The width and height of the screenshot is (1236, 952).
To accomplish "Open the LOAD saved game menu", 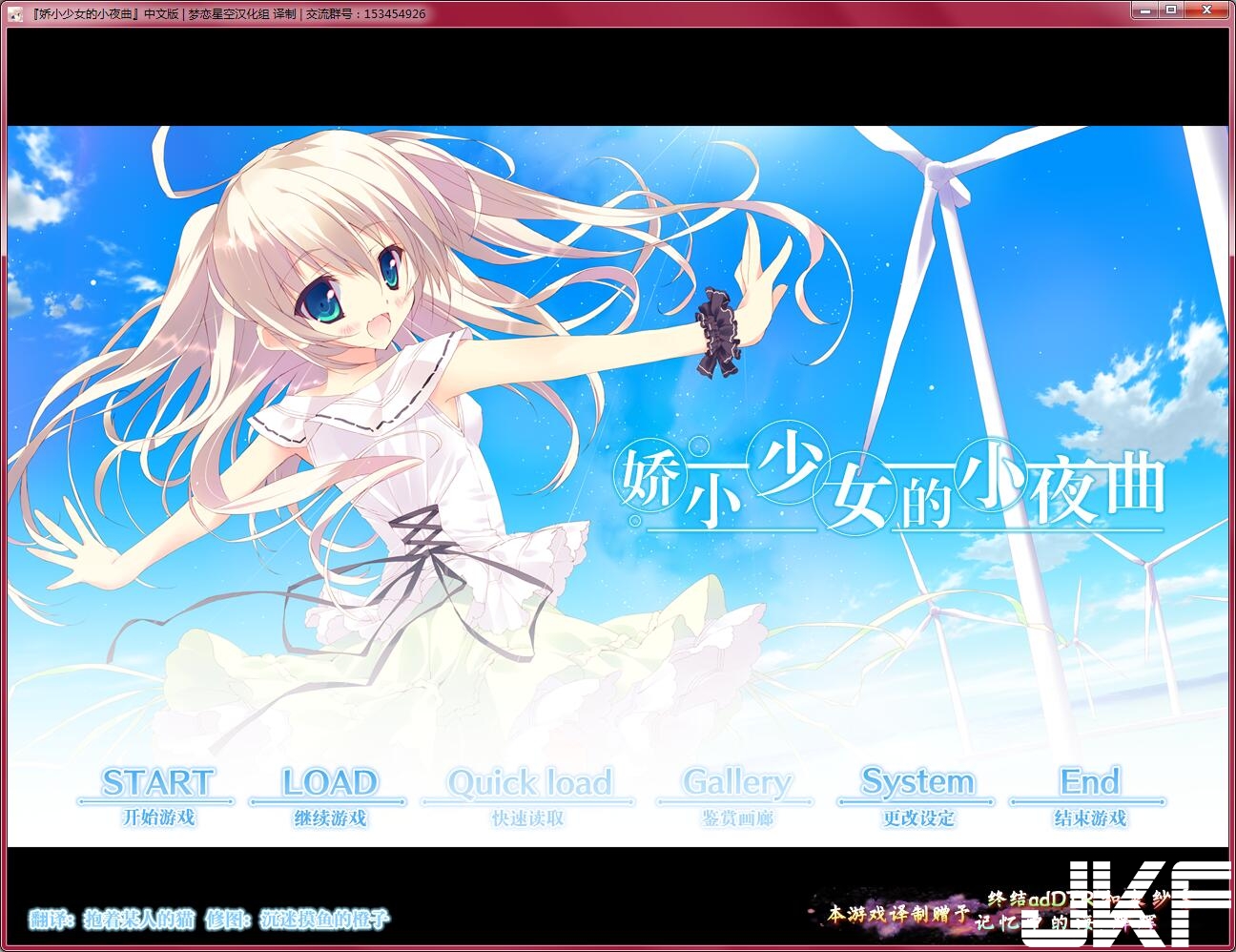I will pyautogui.click(x=329, y=796).
